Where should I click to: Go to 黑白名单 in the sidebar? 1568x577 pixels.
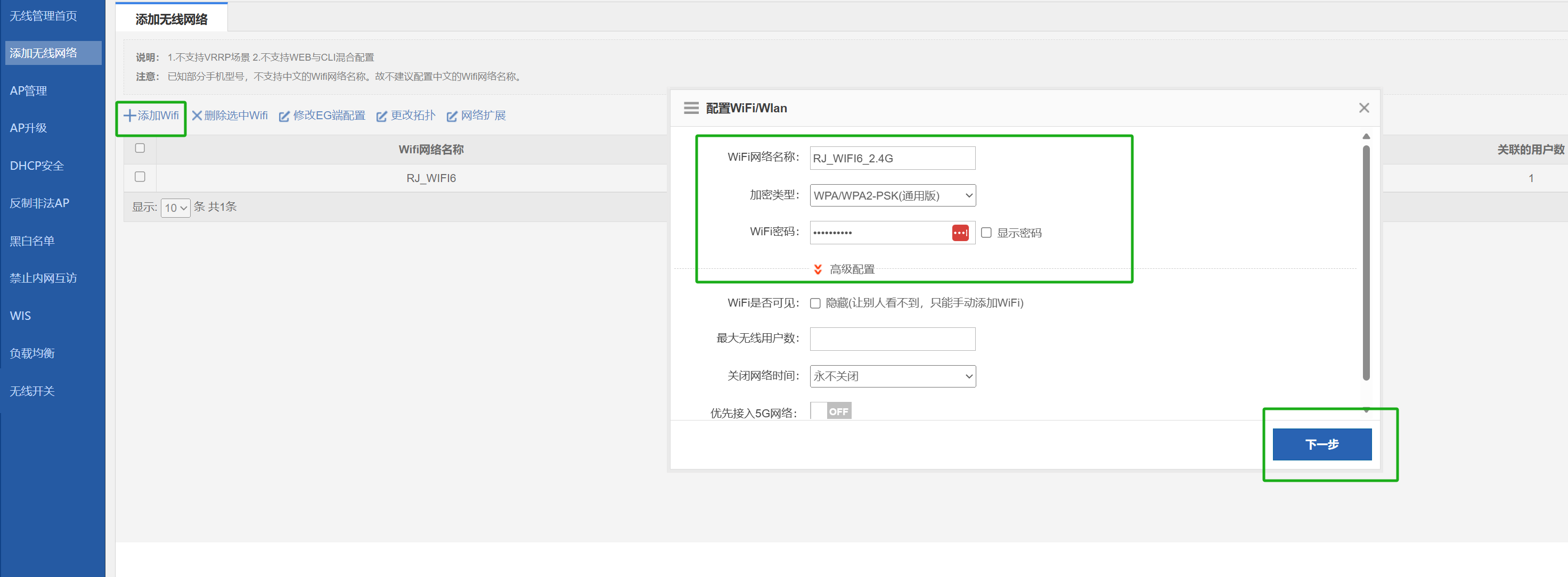[x=32, y=241]
